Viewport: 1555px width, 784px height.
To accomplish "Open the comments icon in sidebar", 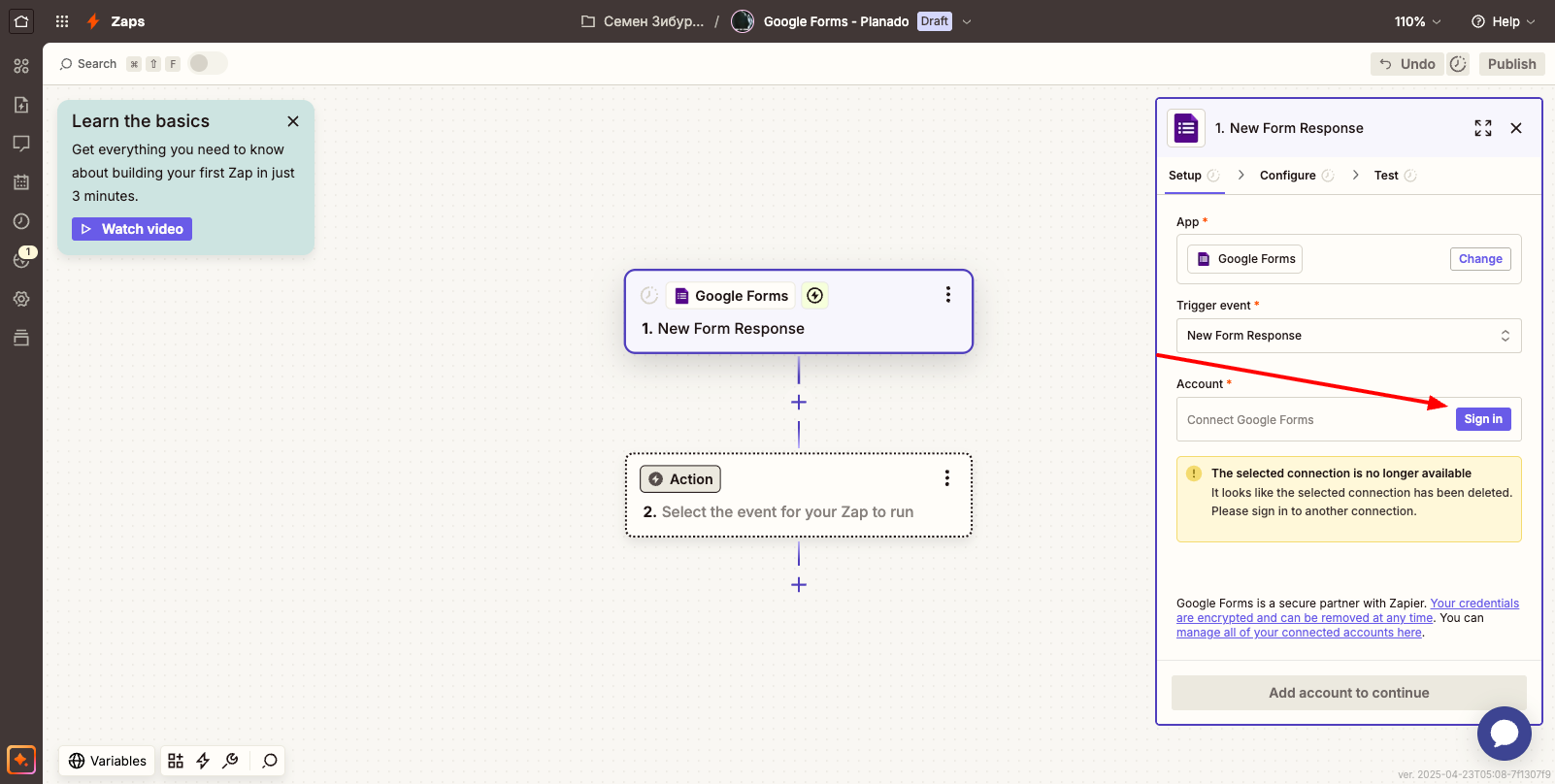I will click(21, 144).
